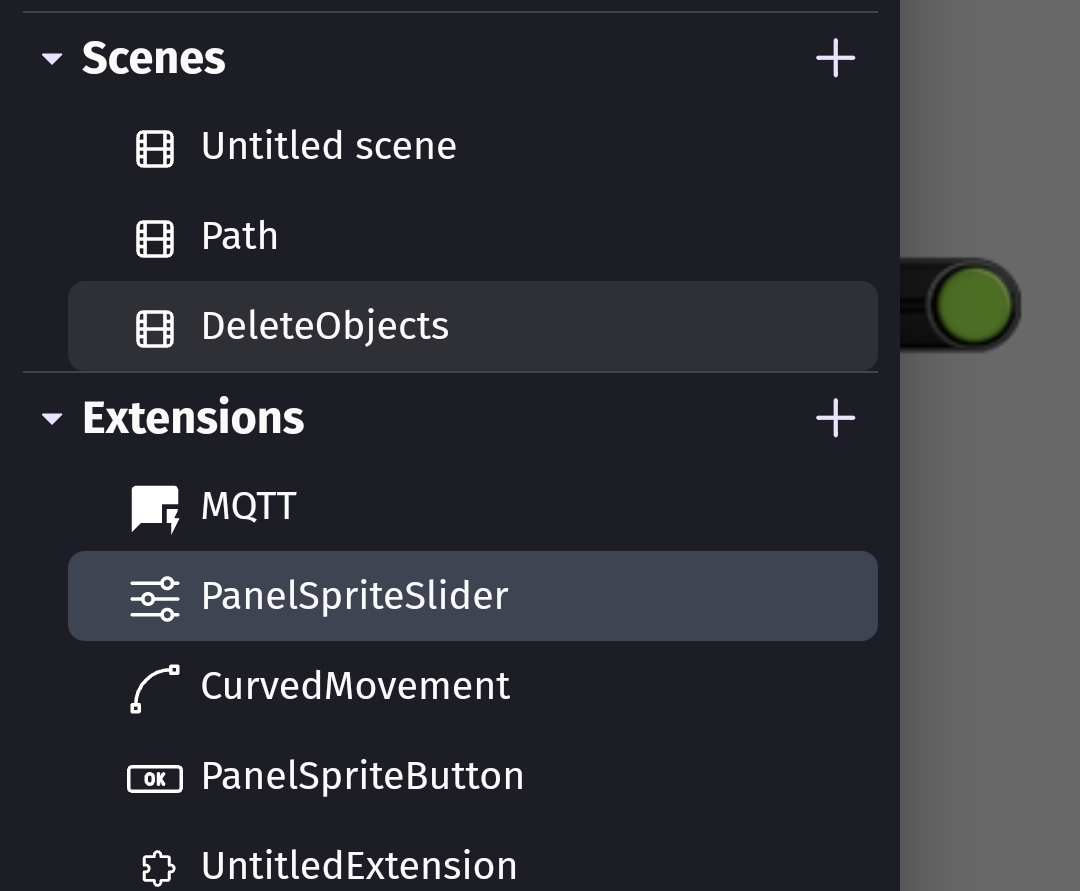The image size is (1080, 891).
Task: Click the DeleteObjects scene film icon
Action: [x=155, y=328]
